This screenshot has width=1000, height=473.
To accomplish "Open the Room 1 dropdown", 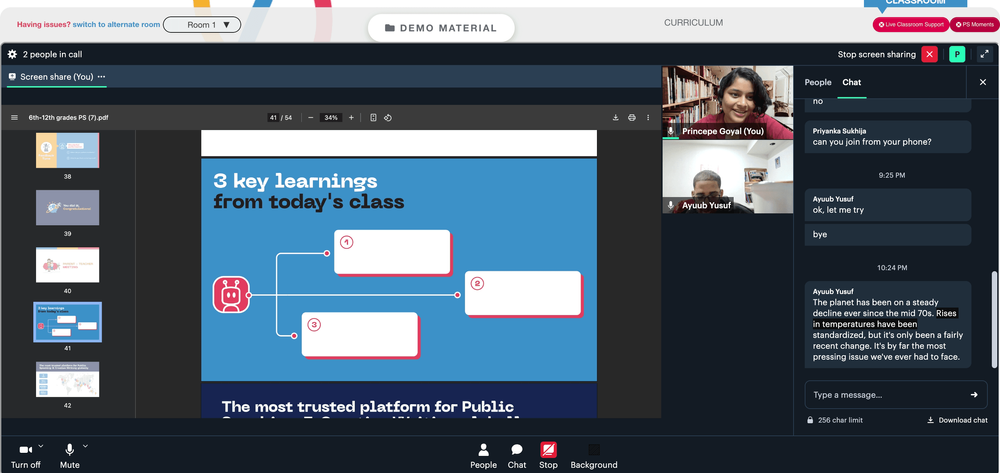I will [x=202, y=25].
